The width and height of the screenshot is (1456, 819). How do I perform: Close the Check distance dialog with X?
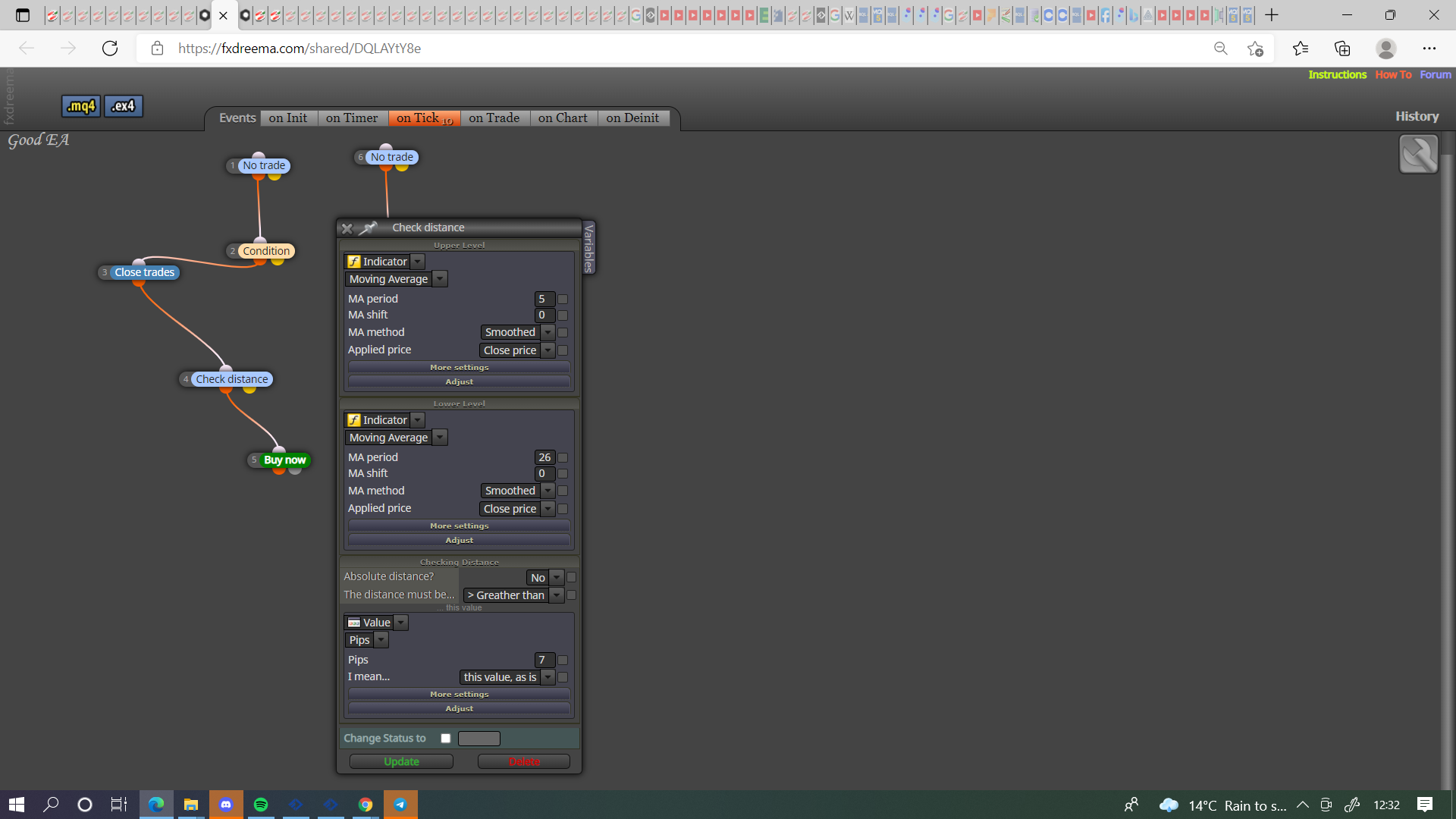point(347,228)
